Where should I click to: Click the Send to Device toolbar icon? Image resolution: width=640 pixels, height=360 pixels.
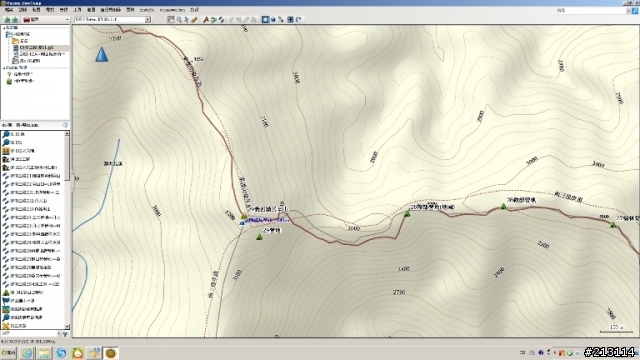tap(7, 19)
